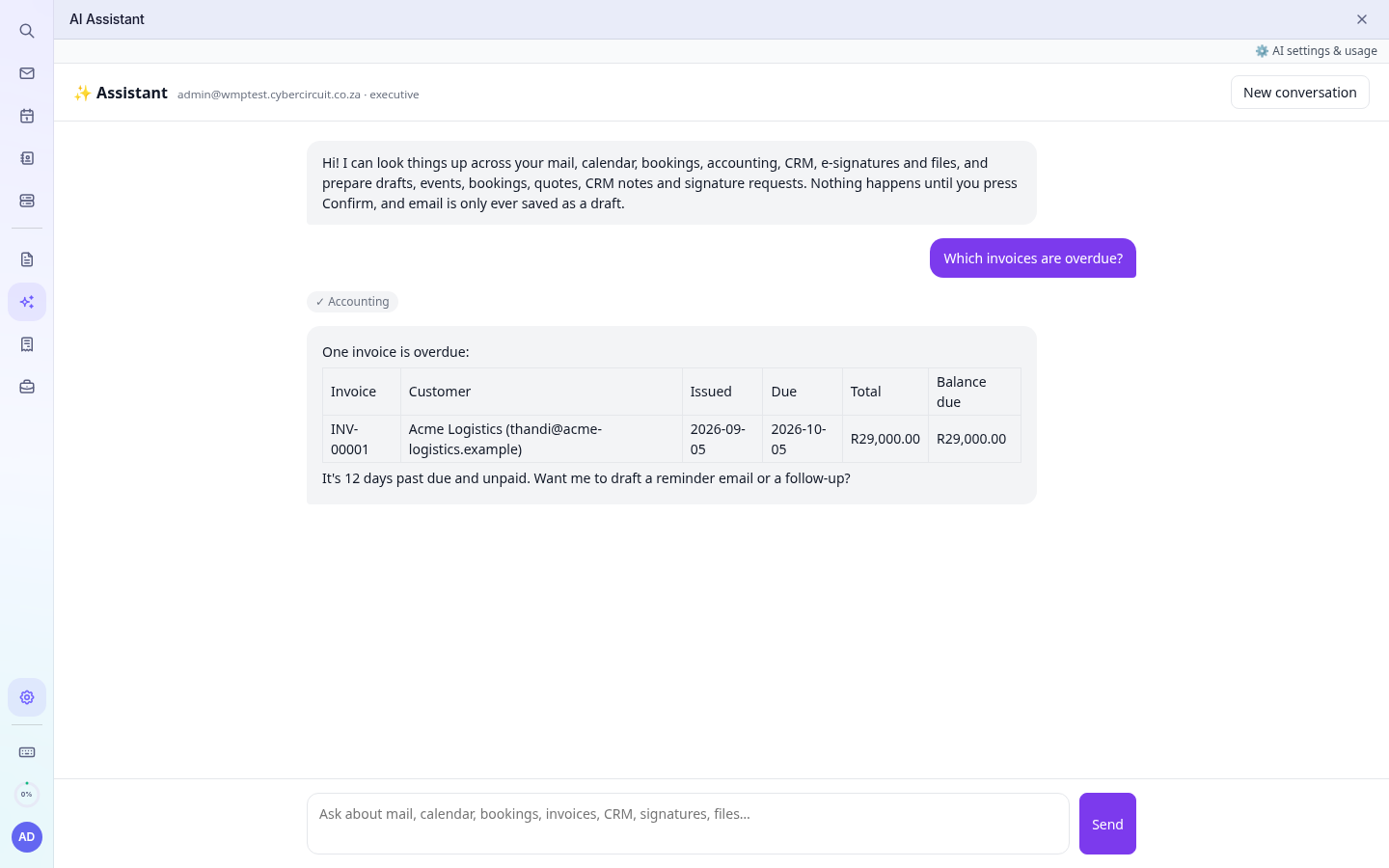This screenshot has width=1389, height=868.
Task: Click the 'One invoice is overdue:' text
Action: (395, 352)
